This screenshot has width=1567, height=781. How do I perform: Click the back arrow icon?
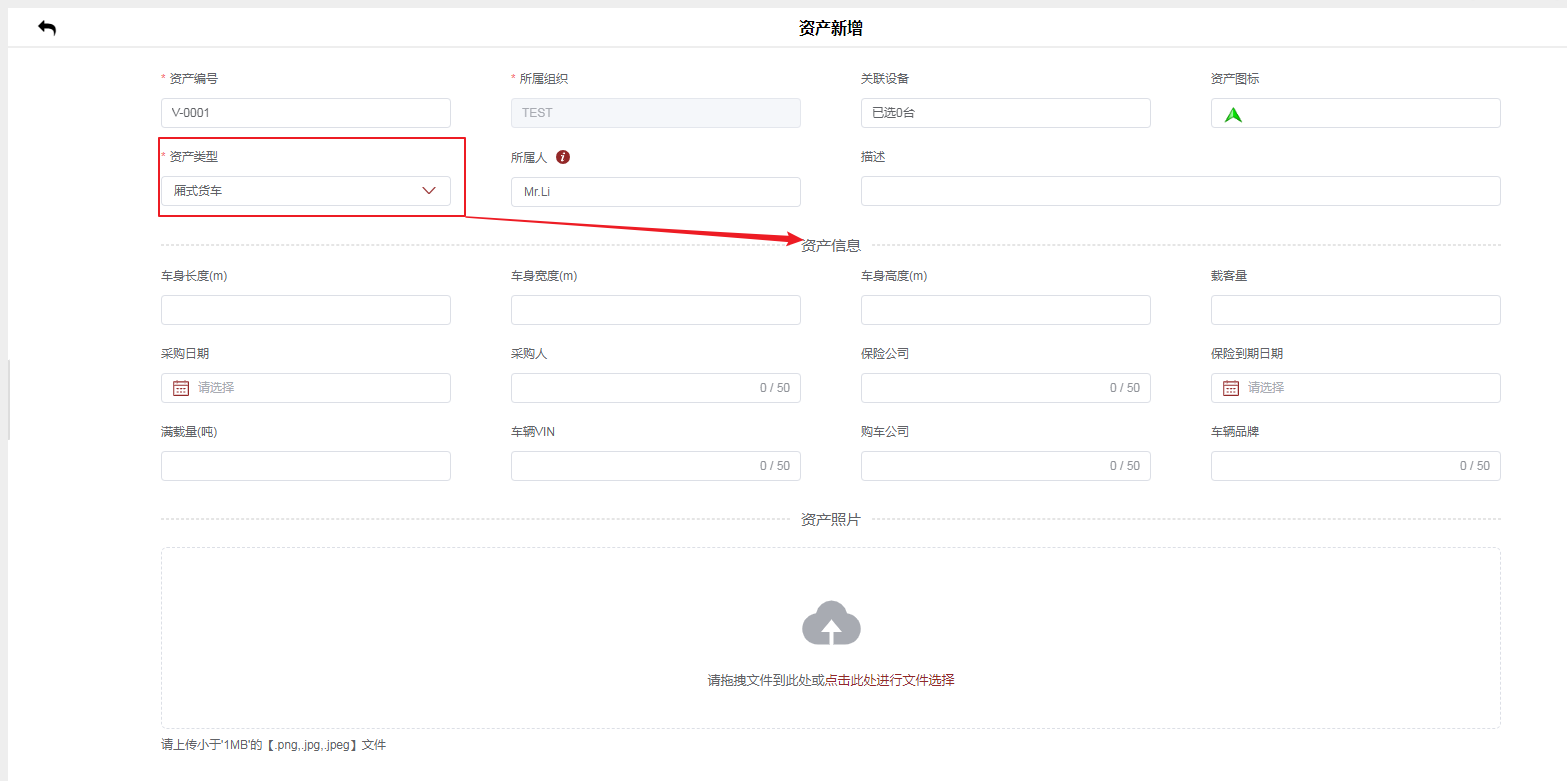click(47, 28)
